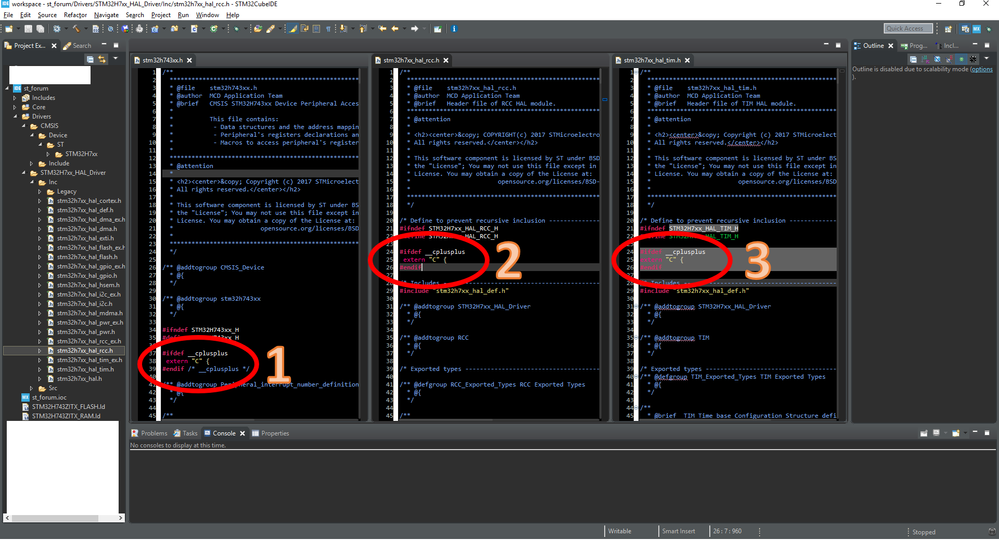Toggle Hide Static Members in Outline toolbar
999x540 pixels.
coord(949,59)
